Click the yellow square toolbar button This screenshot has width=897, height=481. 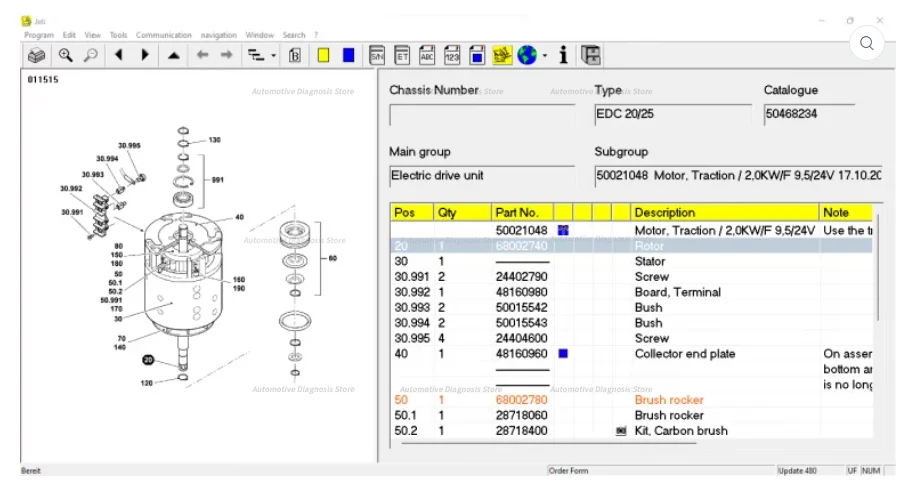pos(324,56)
